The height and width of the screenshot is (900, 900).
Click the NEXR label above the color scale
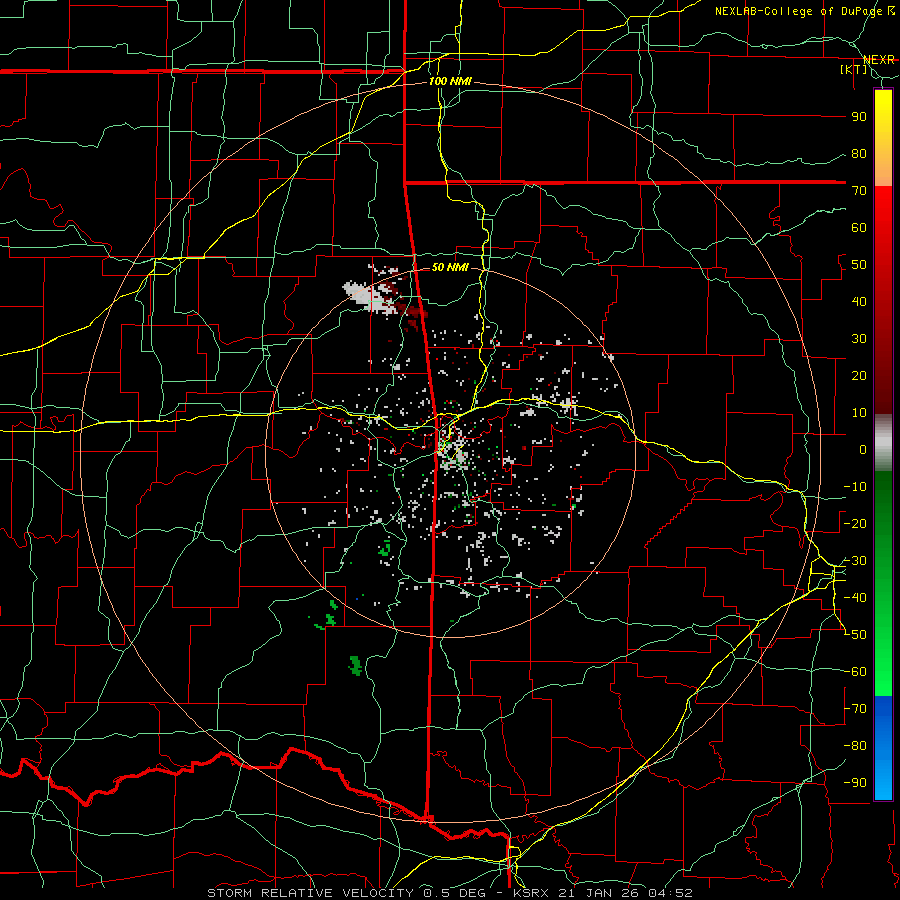click(x=879, y=60)
